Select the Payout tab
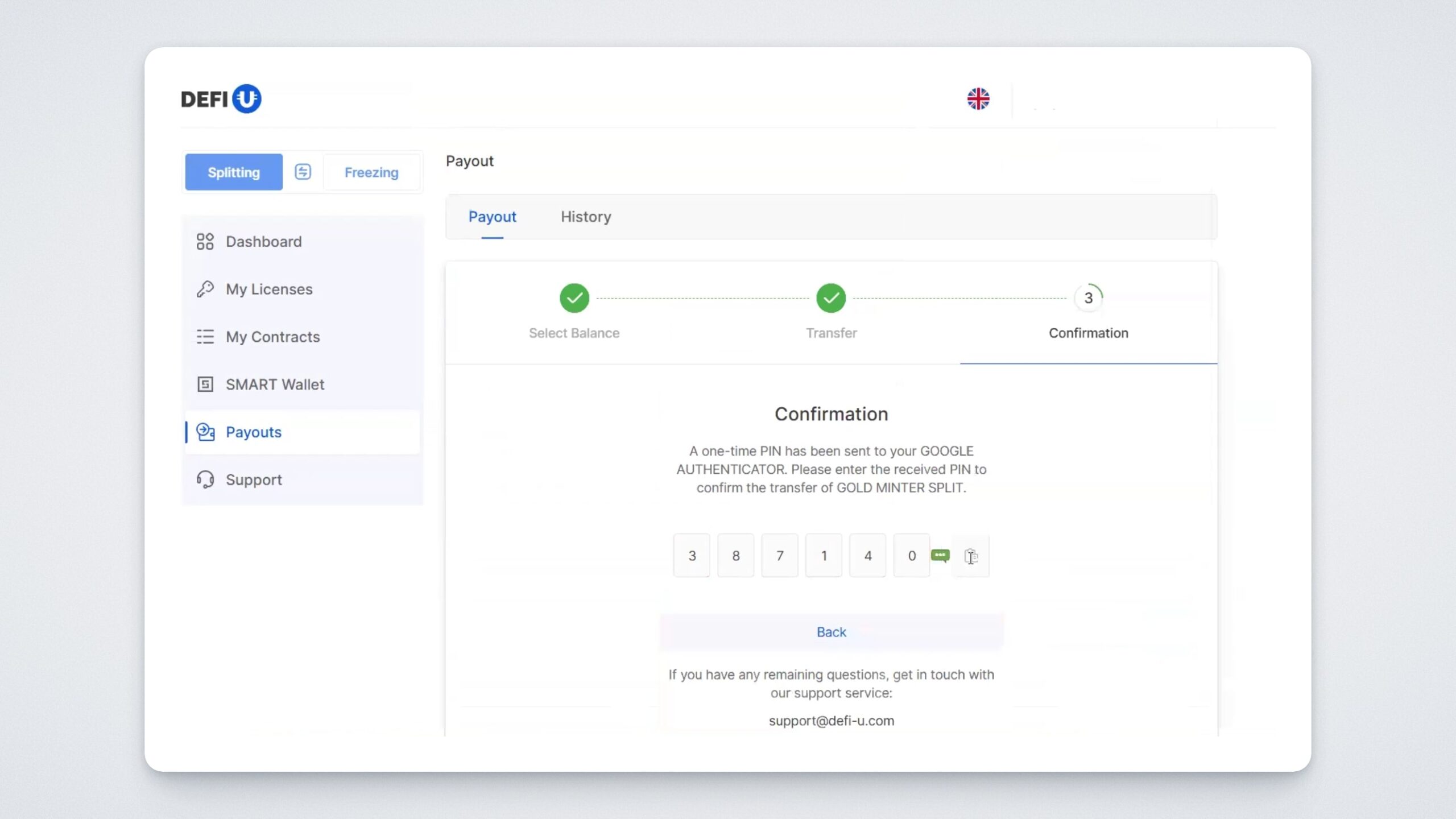Screen dimensions: 1456x819 click(x=492, y=217)
